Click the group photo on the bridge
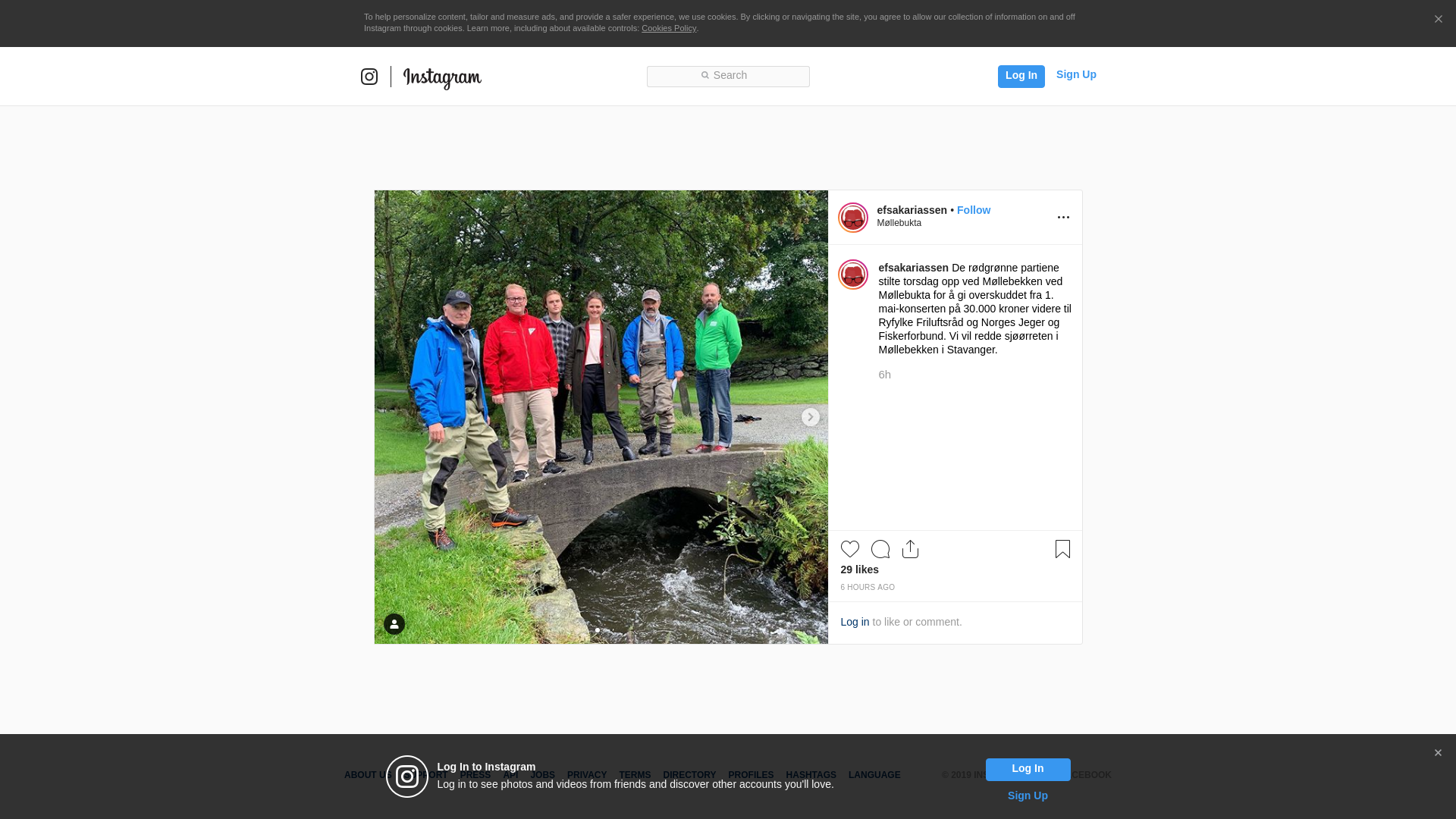The height and width of the screenshot is (819, 1456). (x=601, y=417)
